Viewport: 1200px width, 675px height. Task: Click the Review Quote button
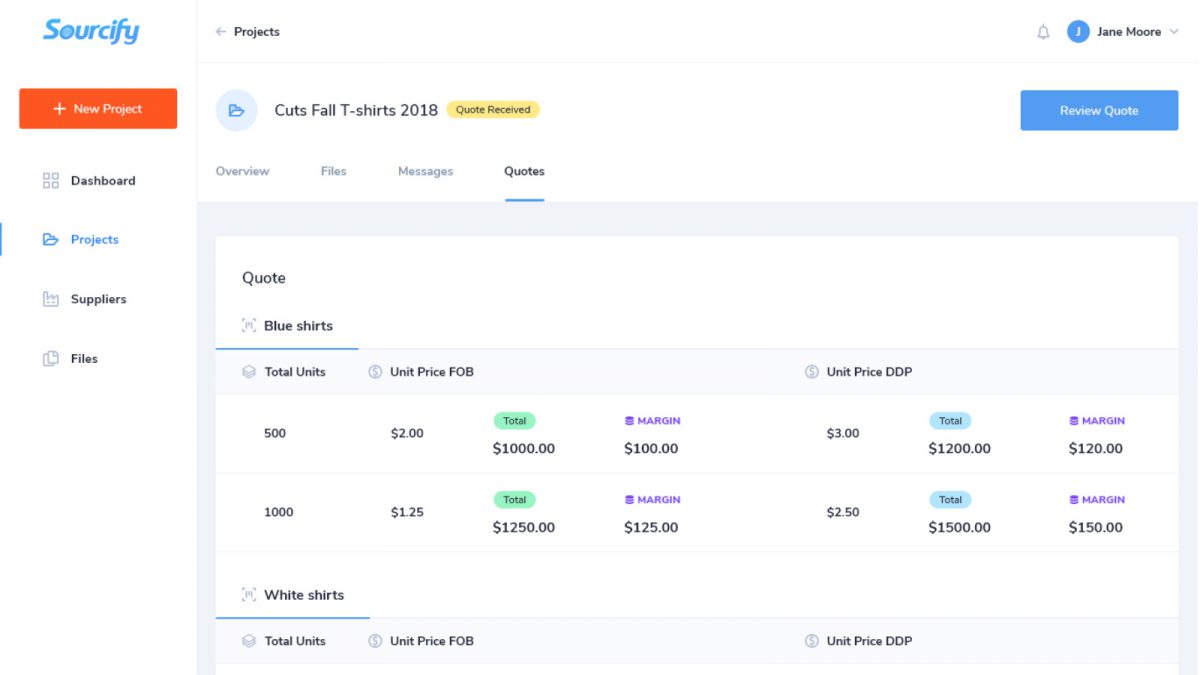[x=1099, y=110]
